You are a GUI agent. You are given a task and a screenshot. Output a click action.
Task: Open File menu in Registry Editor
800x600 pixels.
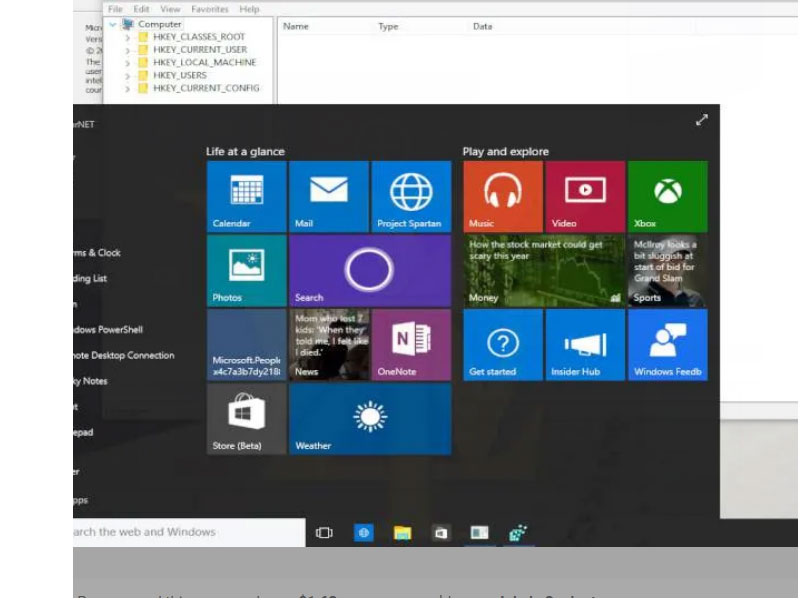coord(115,9)
